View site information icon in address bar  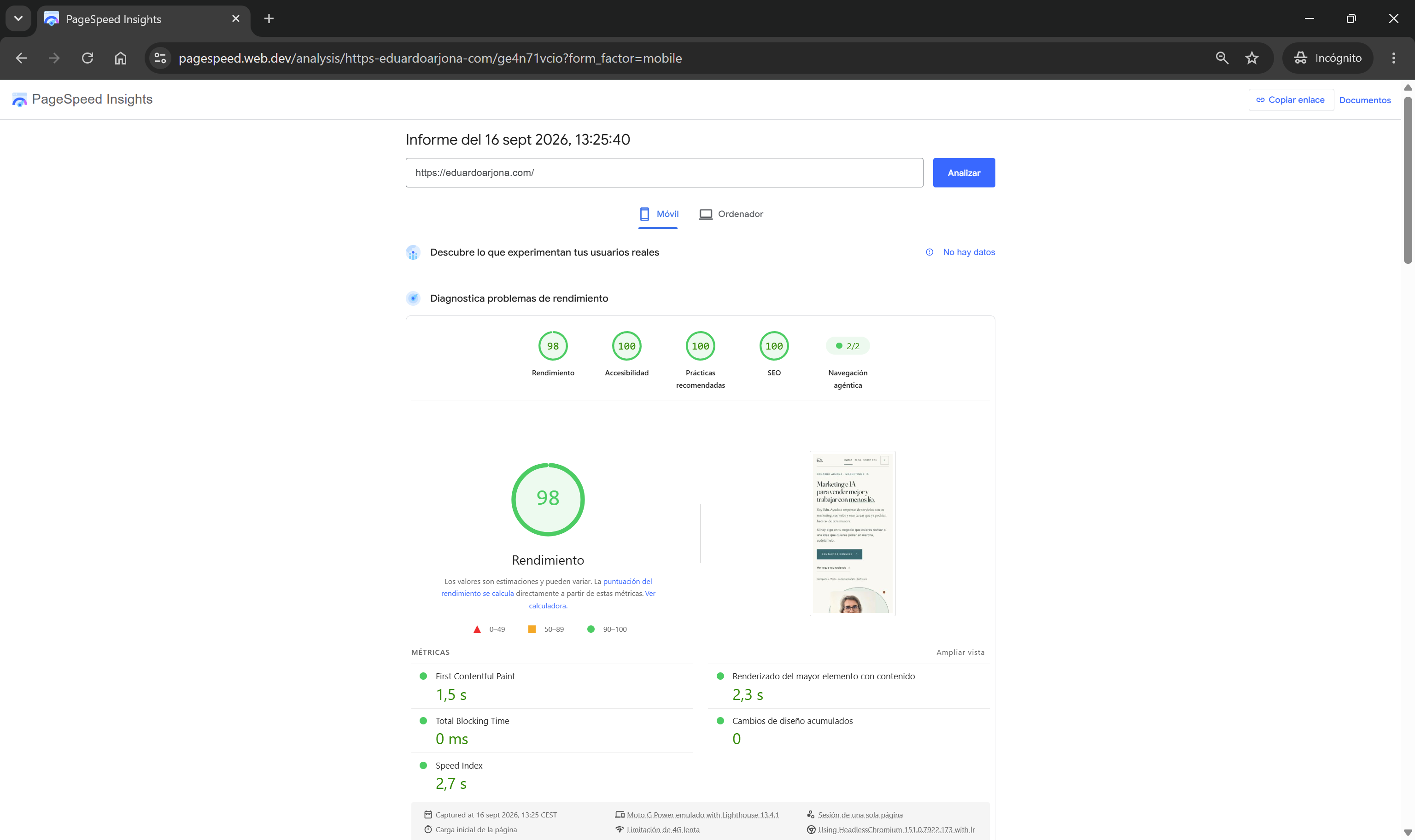click(160, 58)
